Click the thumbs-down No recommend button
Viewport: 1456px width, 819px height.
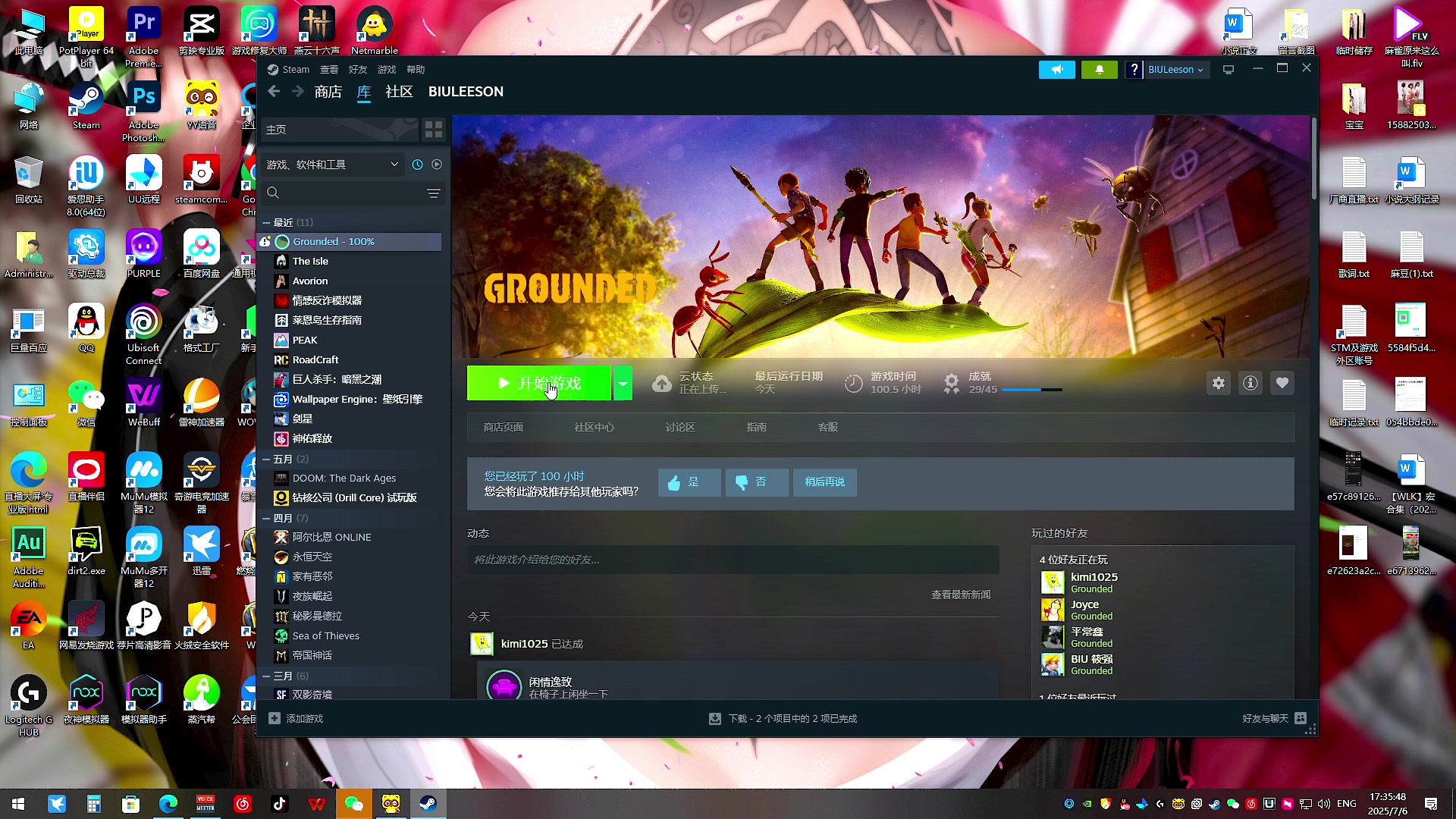click(757, 482)
